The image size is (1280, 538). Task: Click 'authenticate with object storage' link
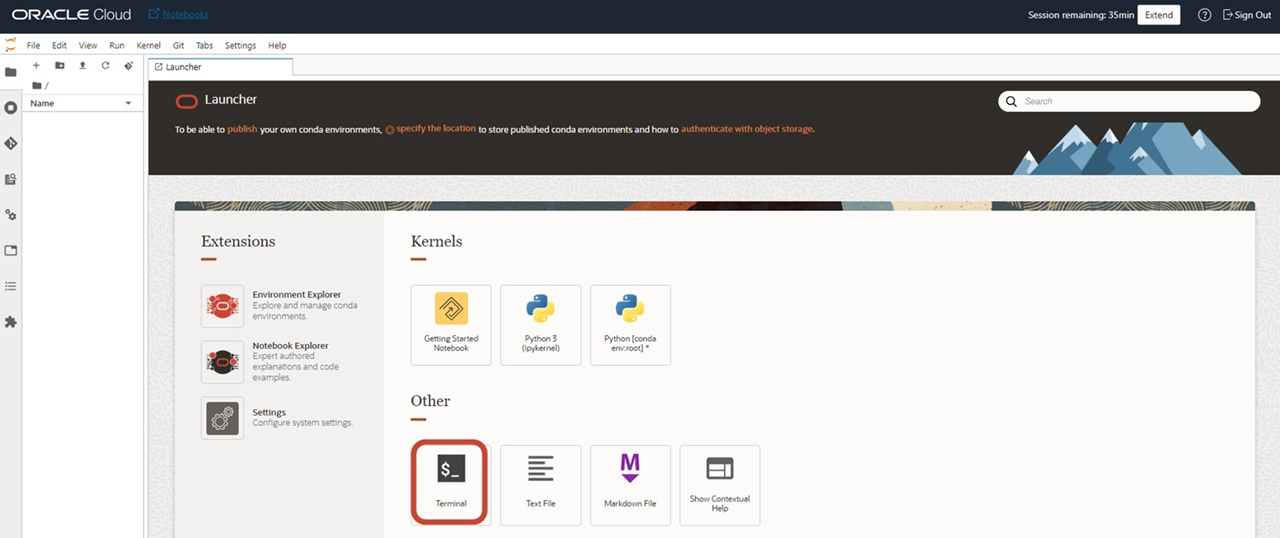point(748,129)
